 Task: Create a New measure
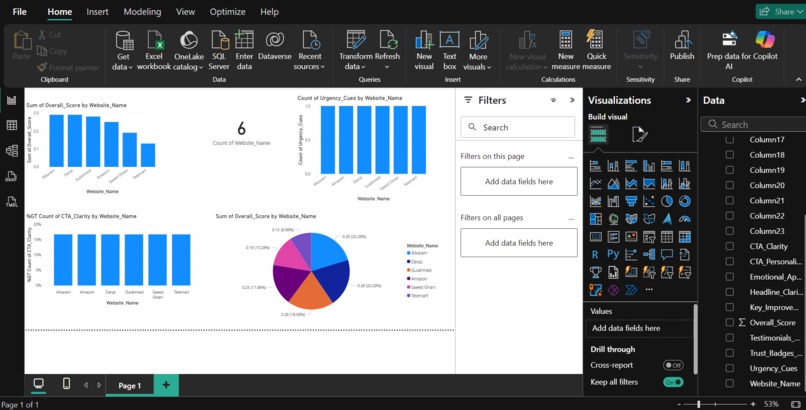tap(565, 50)
